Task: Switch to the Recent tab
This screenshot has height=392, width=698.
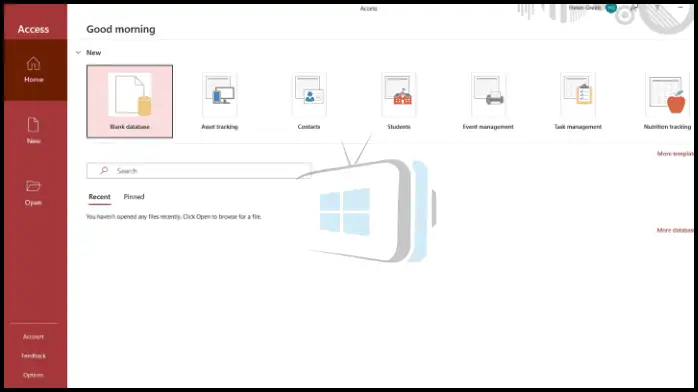Action: coord(99,197)
